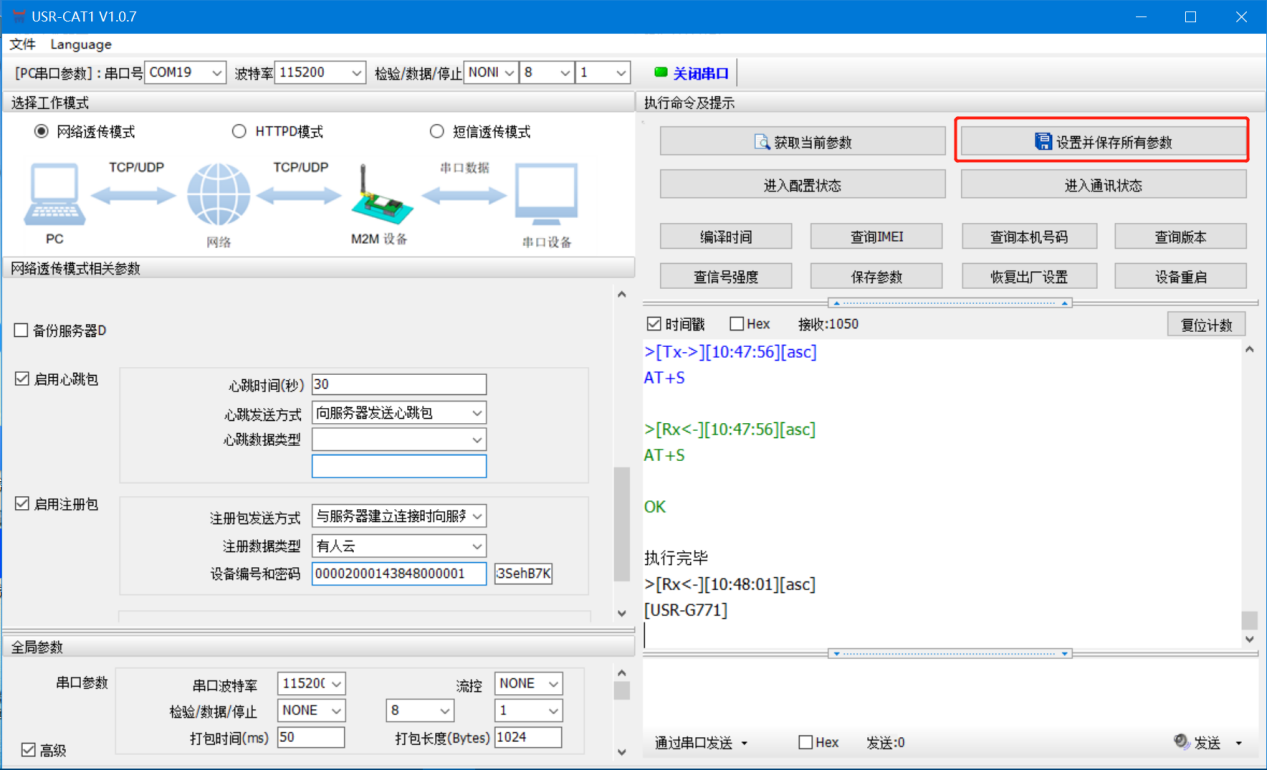Uncheck the 启用心跳包 checkbox

tap(22, 379)
